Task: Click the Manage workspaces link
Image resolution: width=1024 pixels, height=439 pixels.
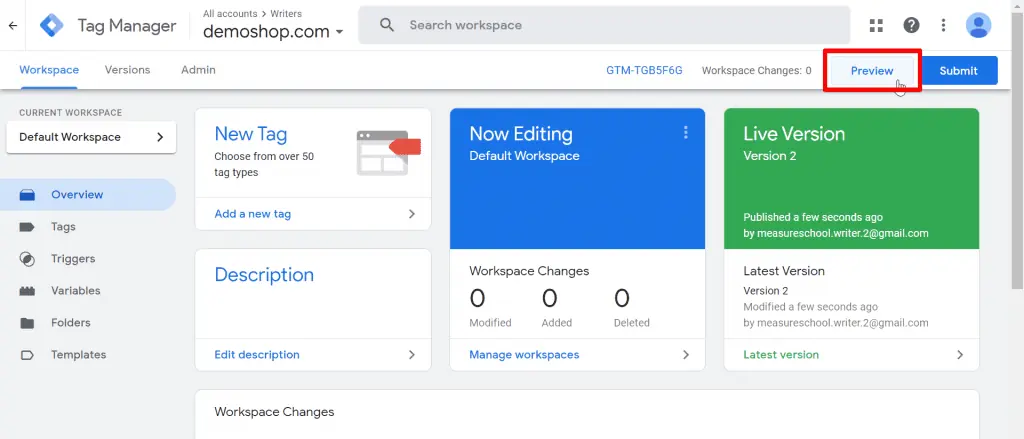Action: (524, 355)
